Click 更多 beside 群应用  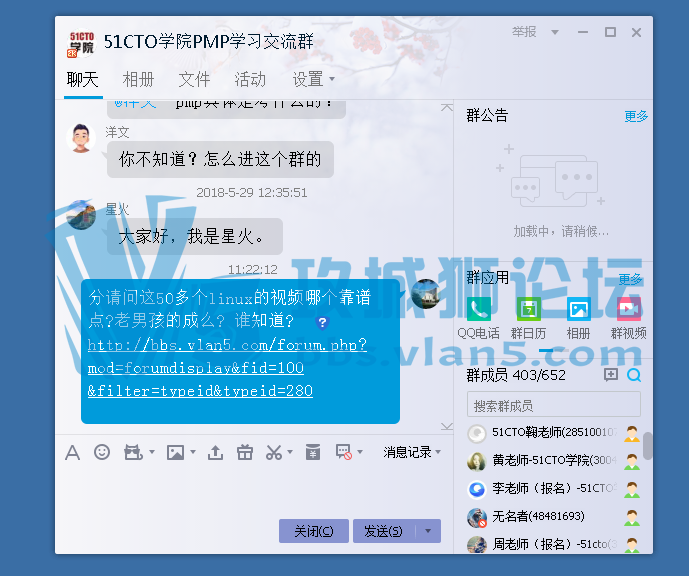630,279
